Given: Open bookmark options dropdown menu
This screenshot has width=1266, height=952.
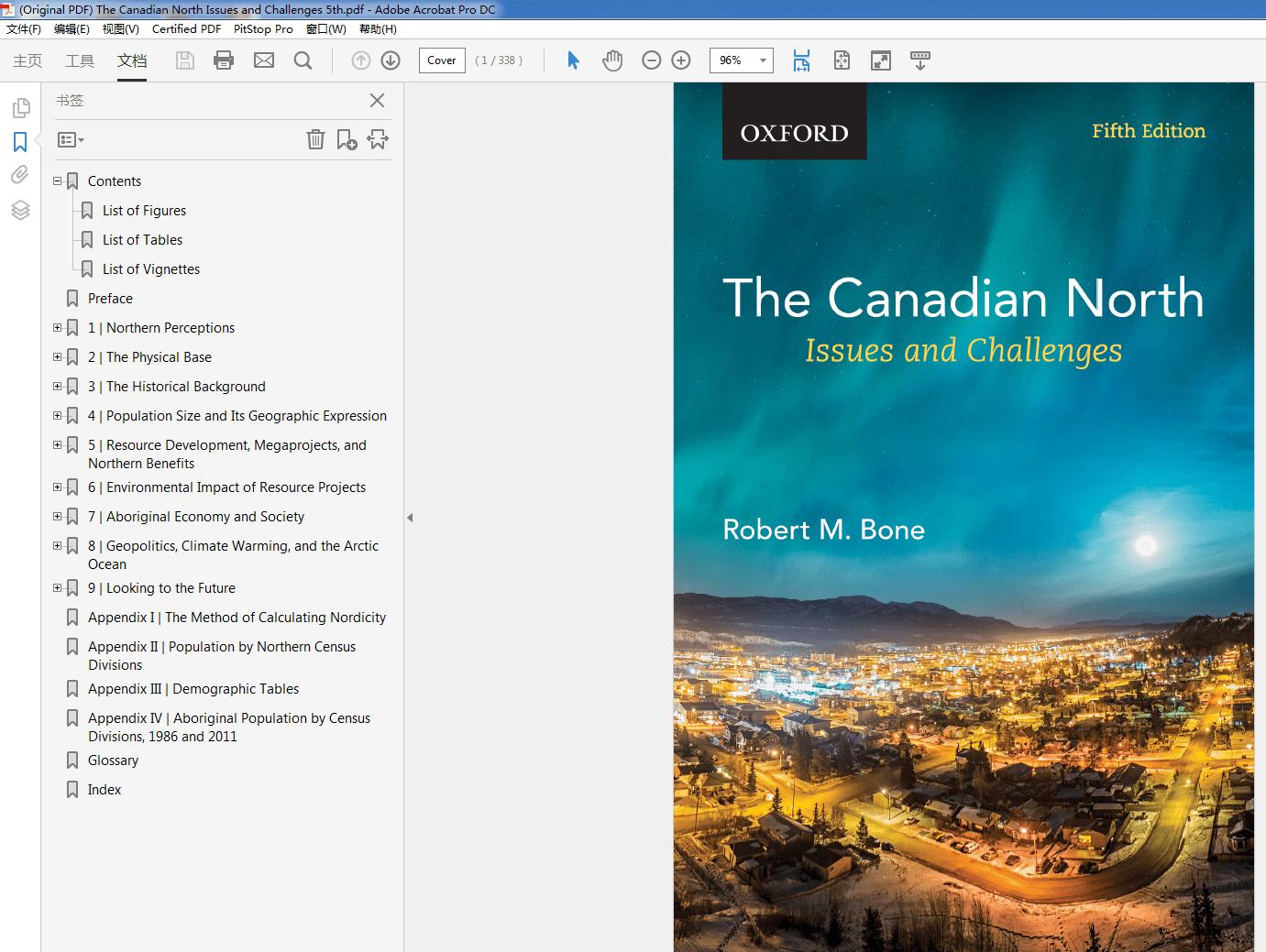Looking at the screenshot, I should (x=71, y=140).
